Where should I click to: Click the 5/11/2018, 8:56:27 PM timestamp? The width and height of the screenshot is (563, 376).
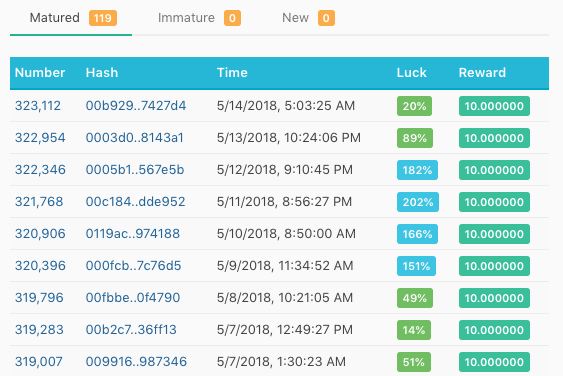[x=284, y=202]
